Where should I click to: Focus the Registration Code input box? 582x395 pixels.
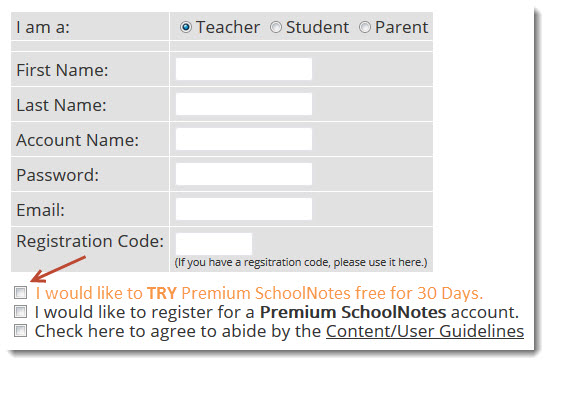[214, 244]
